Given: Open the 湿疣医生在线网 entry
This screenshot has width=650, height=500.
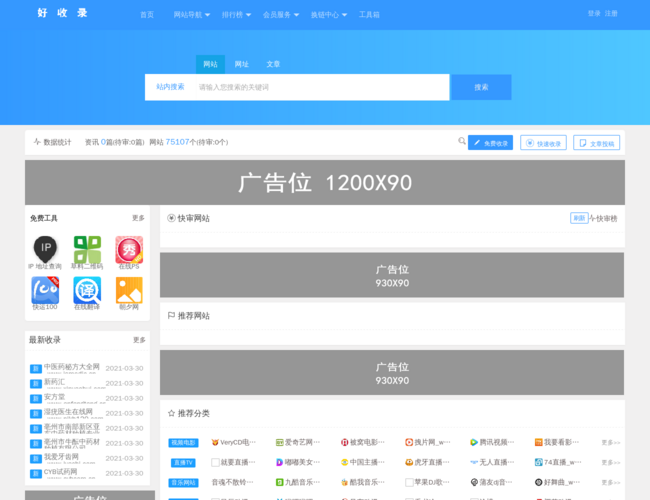Looking at the screenshot, I should click(68, 412).
